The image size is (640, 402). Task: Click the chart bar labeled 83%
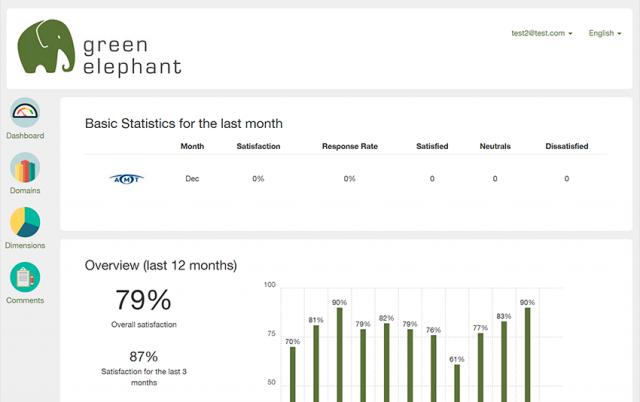(504, 362)
